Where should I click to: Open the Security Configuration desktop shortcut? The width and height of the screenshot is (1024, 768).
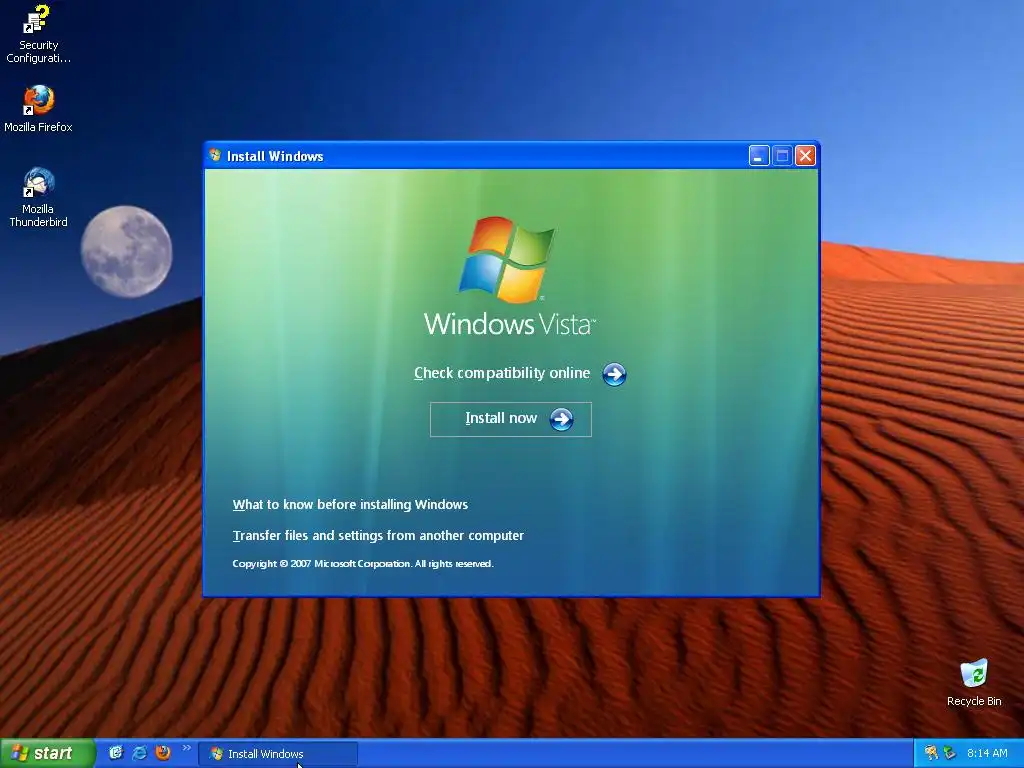pyautogui.click(x=38, y=34)
